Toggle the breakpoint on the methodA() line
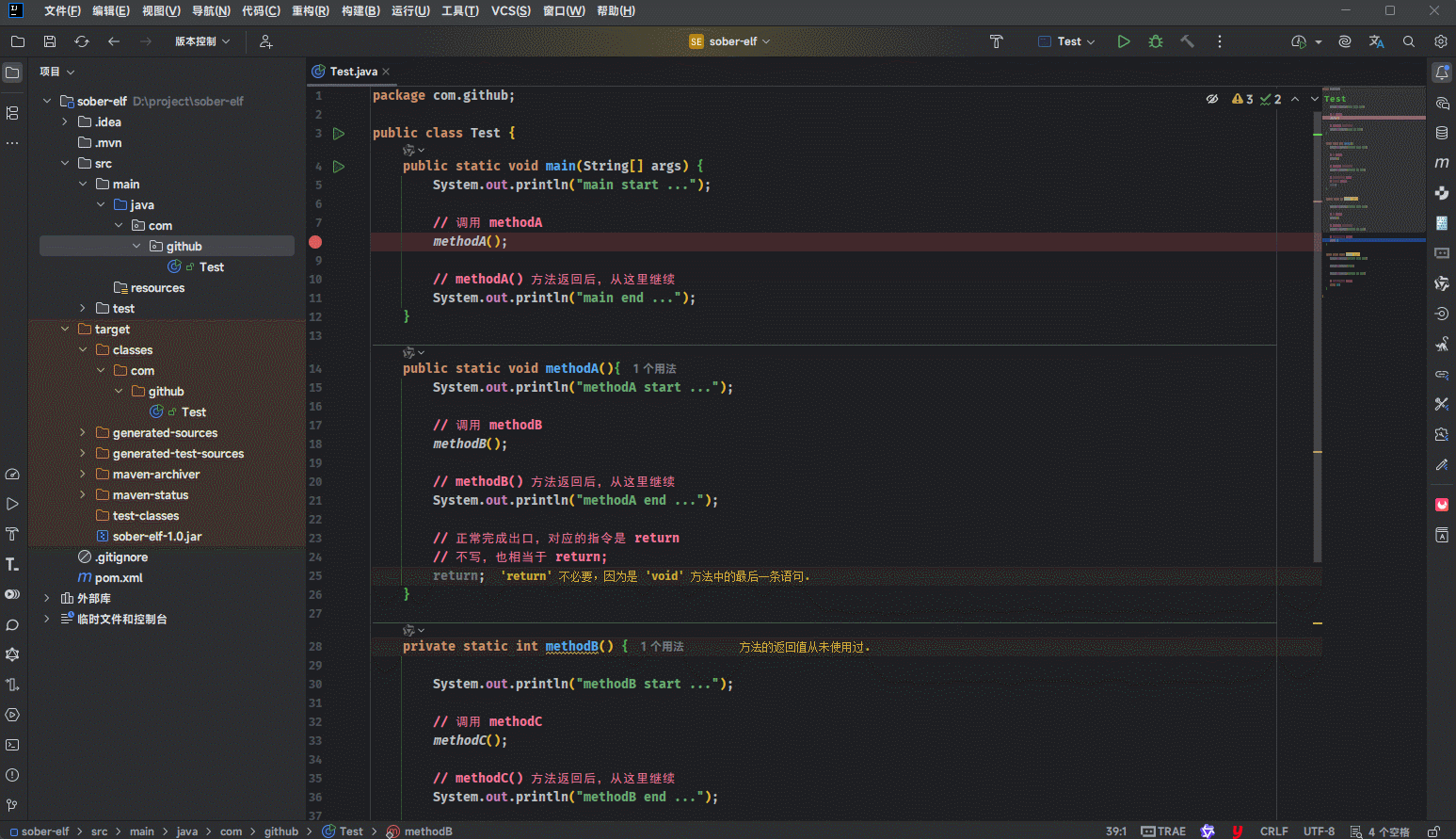The height and width of the screenshot is (839, 1456). coord(315,242)
